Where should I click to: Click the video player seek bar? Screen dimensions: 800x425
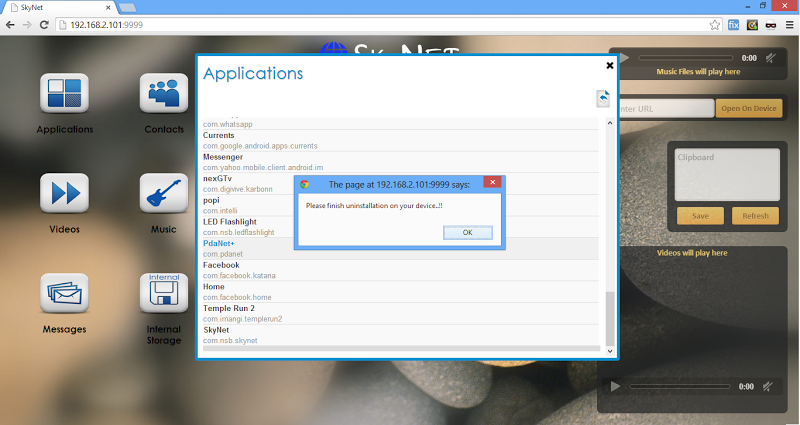[680, 386]
